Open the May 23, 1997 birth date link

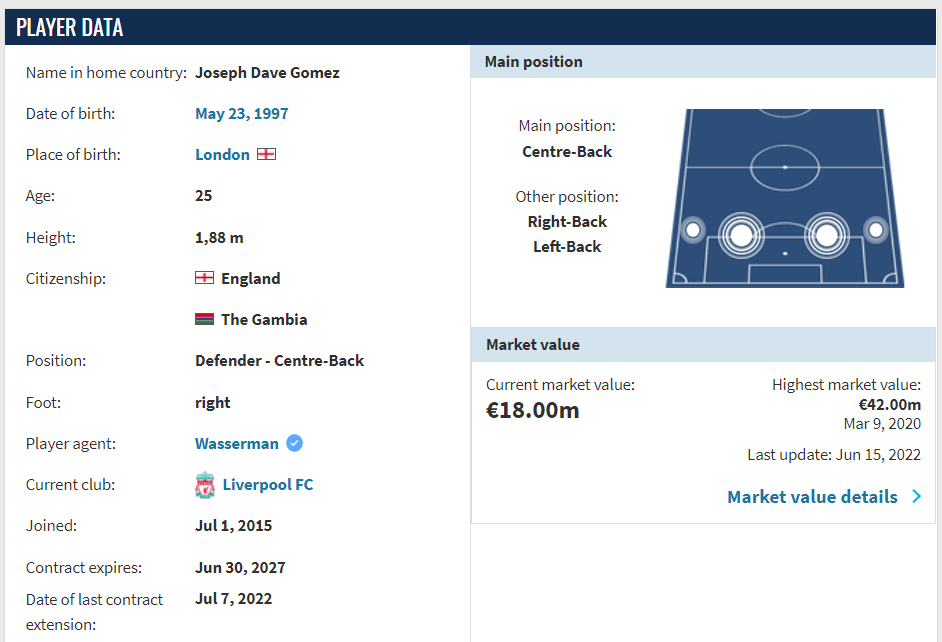242,114
